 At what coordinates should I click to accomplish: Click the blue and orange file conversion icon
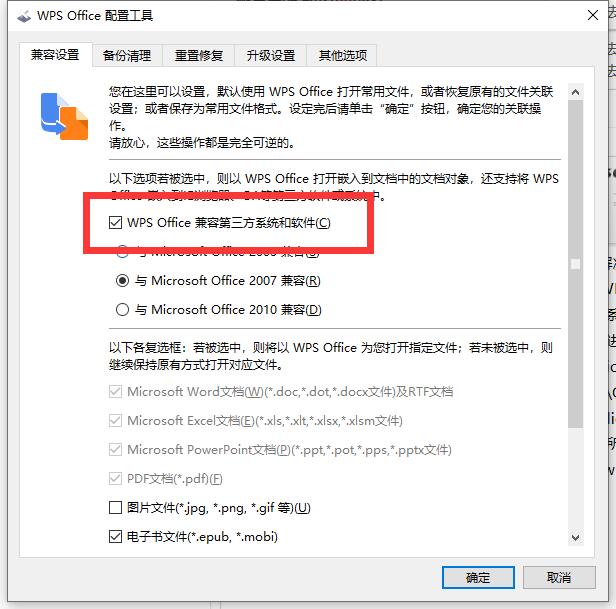[64, 116]
